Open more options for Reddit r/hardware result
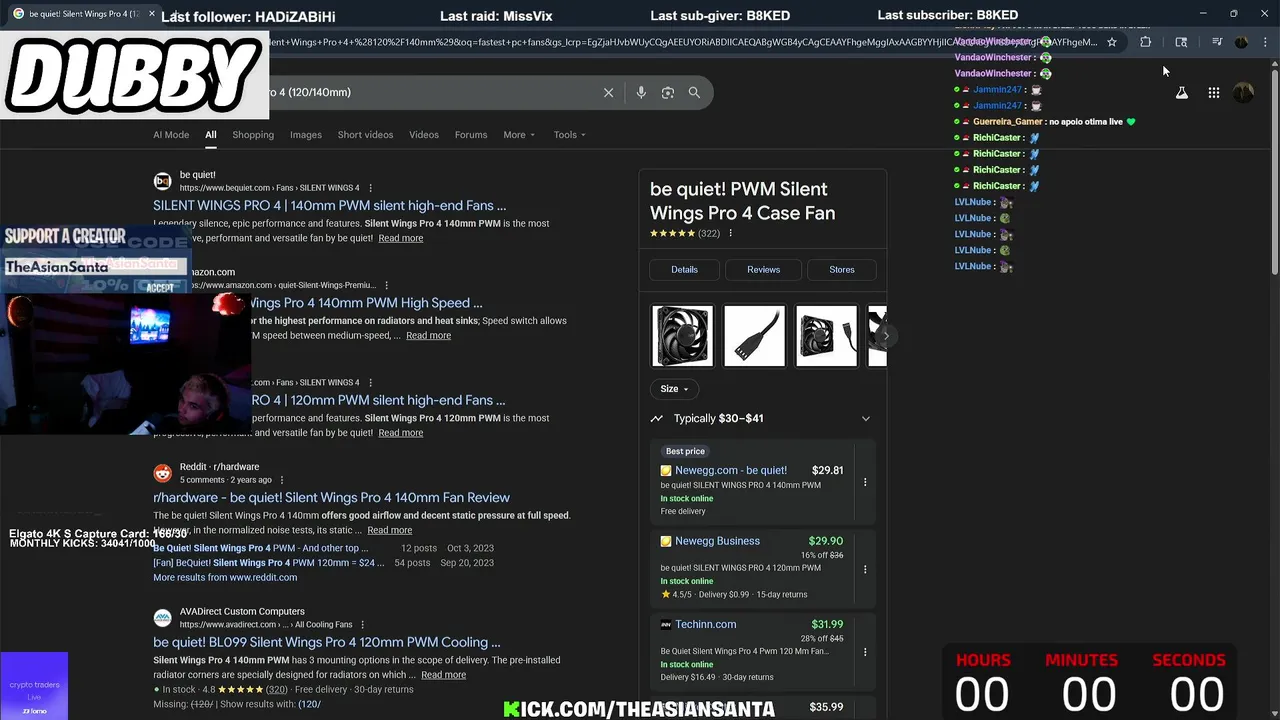The height and width of the screenshot is (720, 1280). pos(282,480)
